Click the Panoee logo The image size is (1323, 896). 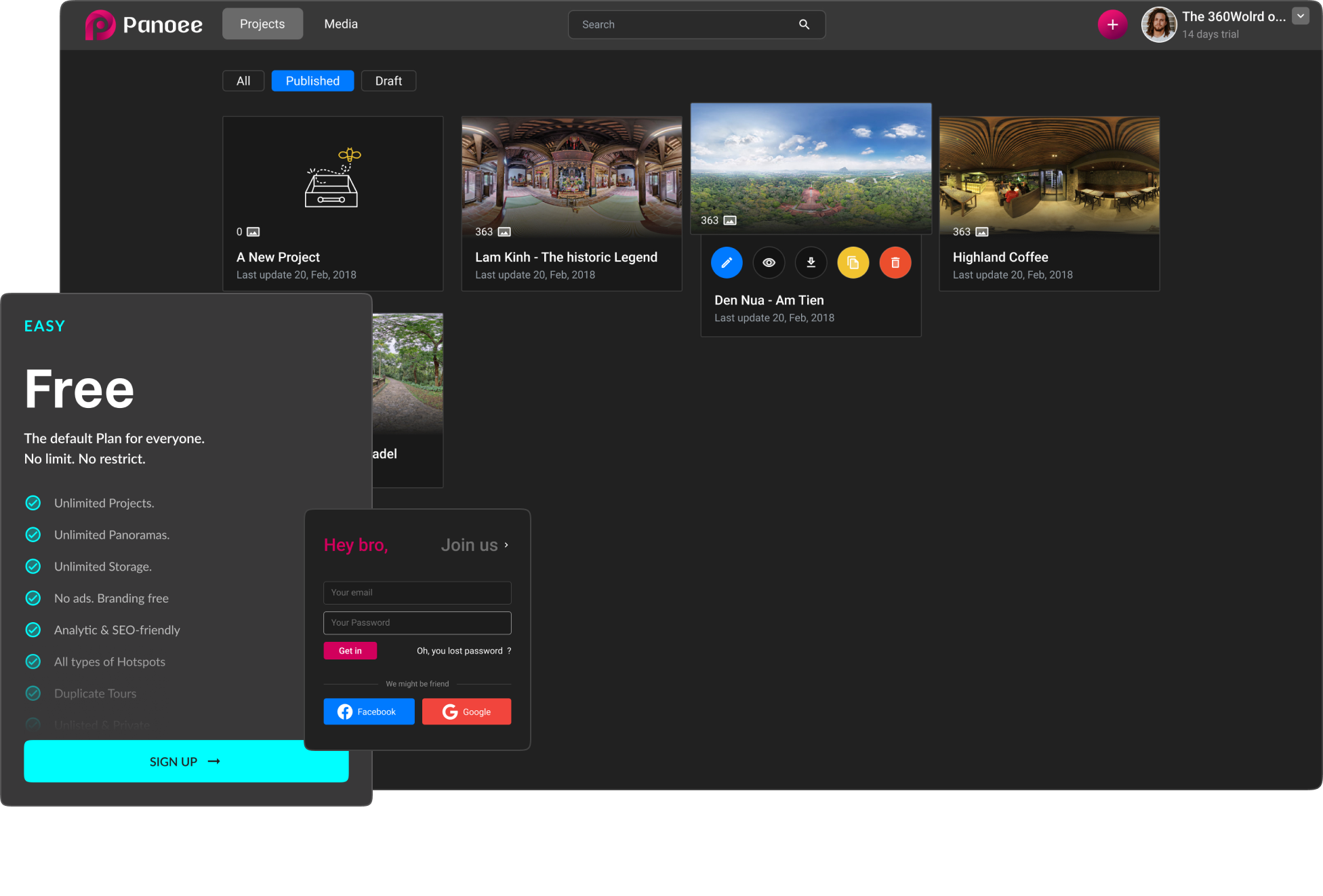click(143, 24)
